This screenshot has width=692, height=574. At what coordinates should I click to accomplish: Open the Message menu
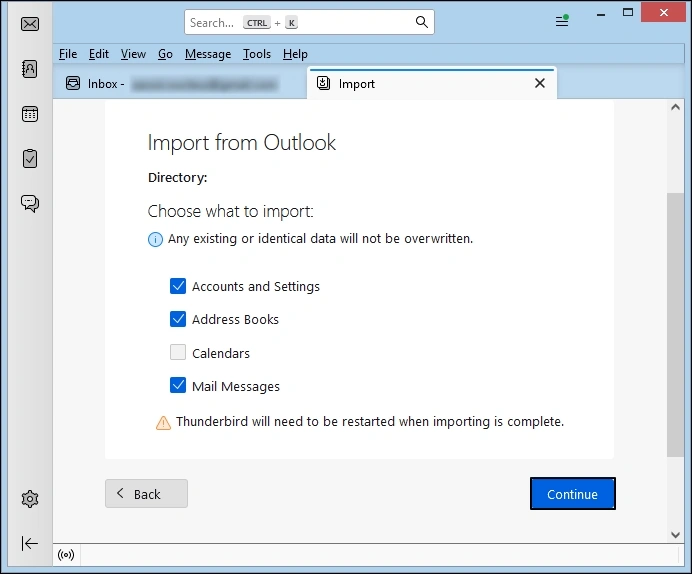[208, 54]
